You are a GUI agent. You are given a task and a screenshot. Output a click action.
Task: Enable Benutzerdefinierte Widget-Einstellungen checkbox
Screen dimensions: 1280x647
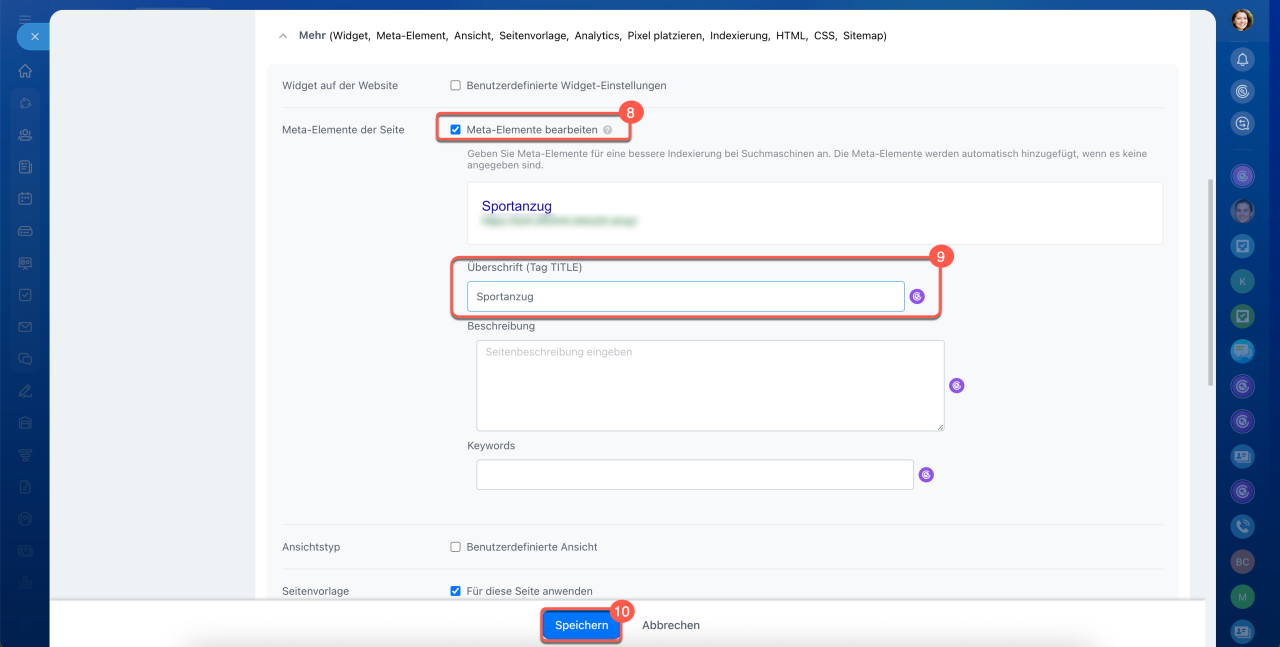pyautogui.click(x=456, y=86)
